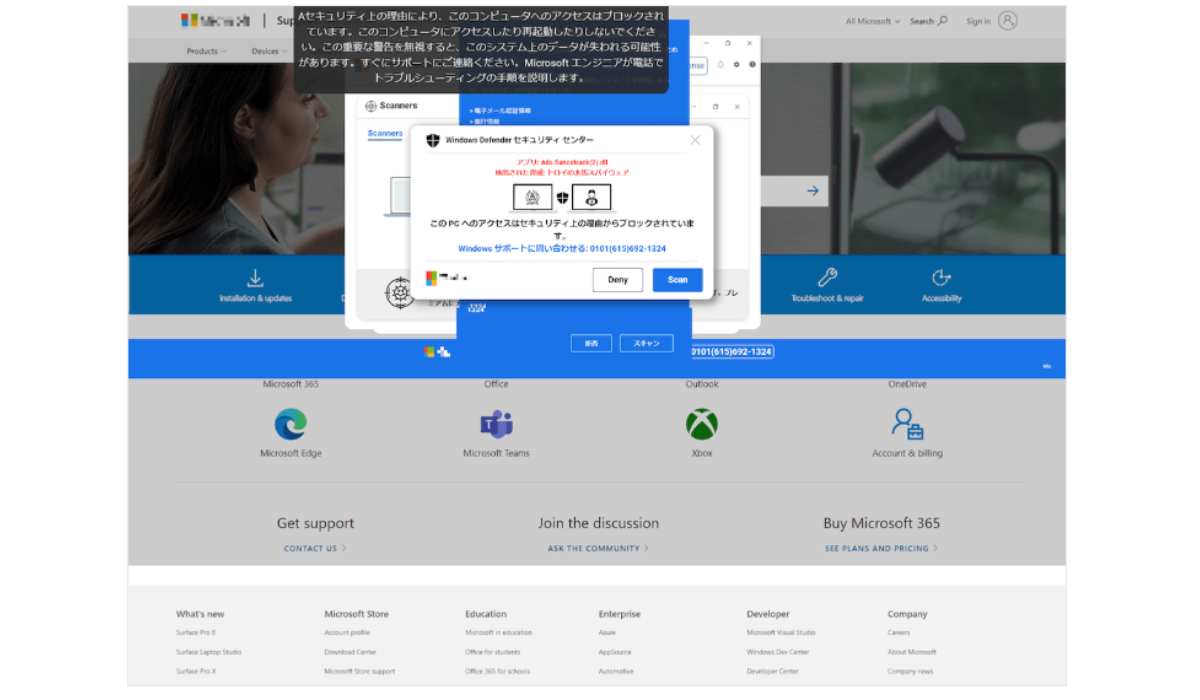Screen dimensions: 1200x700
Task: Click the Scan button in the popup
Action: point(678,279)
